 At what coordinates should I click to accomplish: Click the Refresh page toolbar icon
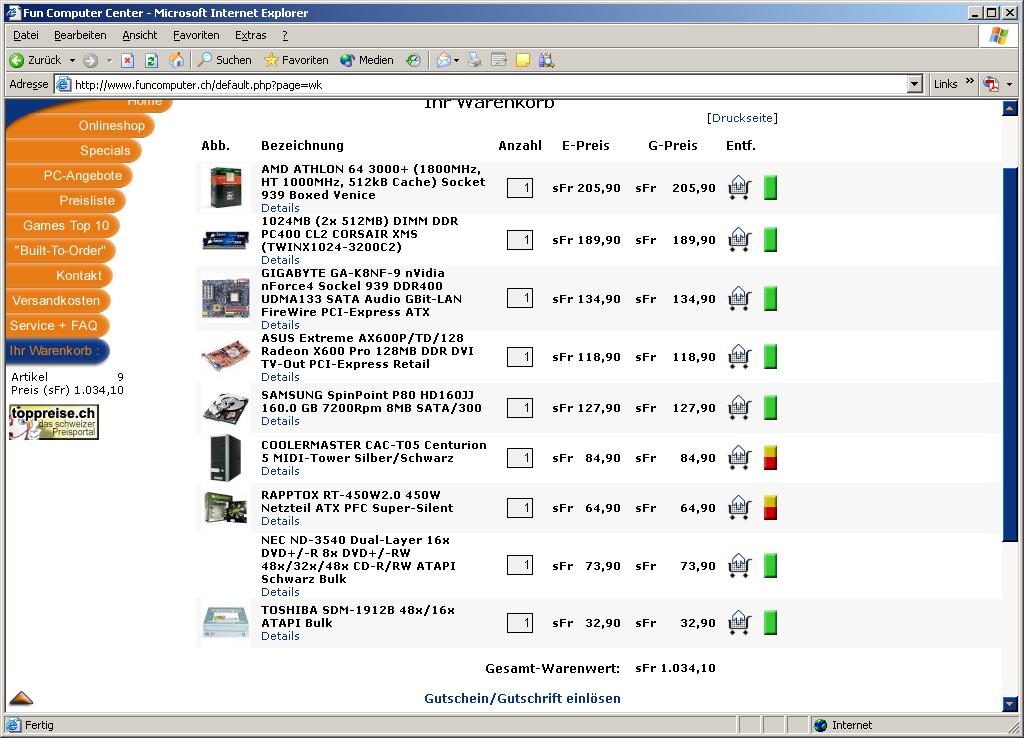[151, 60]
